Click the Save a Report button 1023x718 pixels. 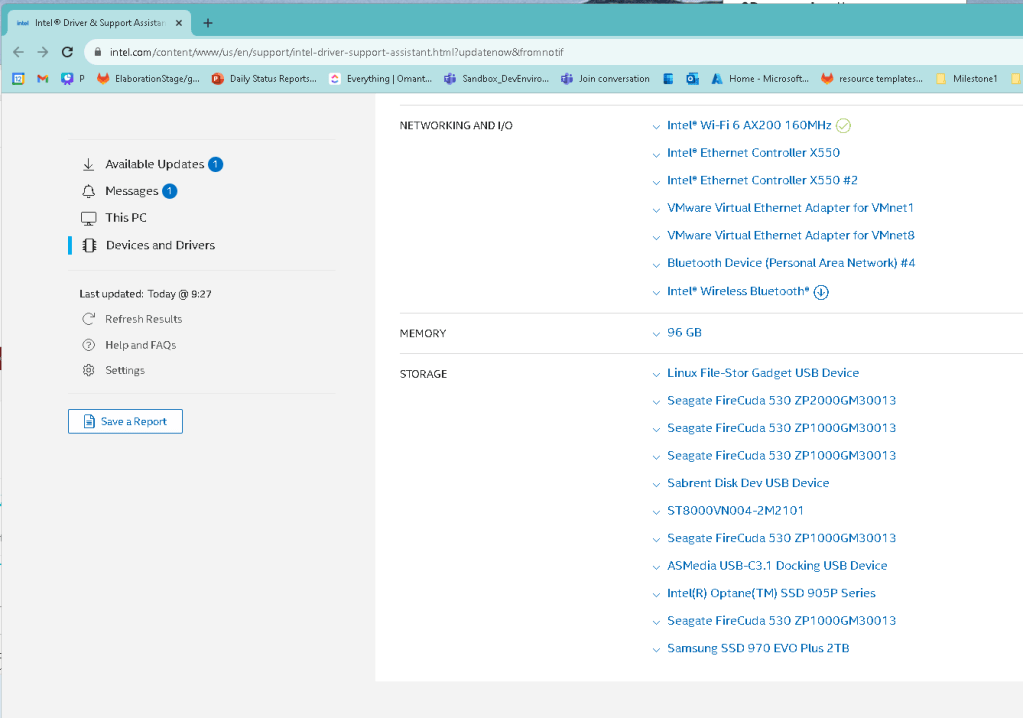point(125,421)
